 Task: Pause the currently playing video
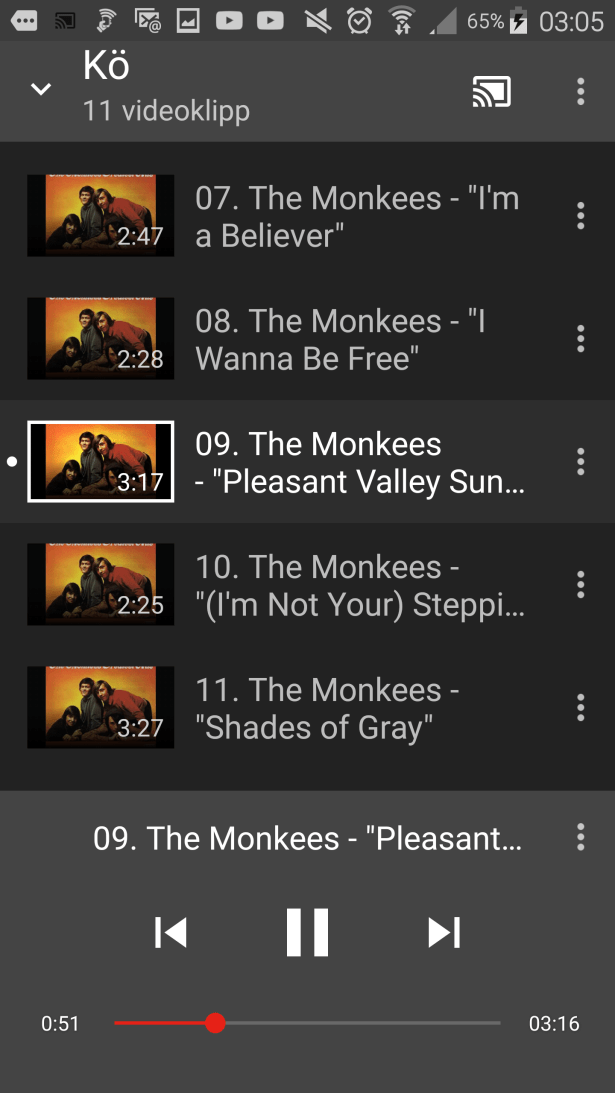[x=307, y=932]
